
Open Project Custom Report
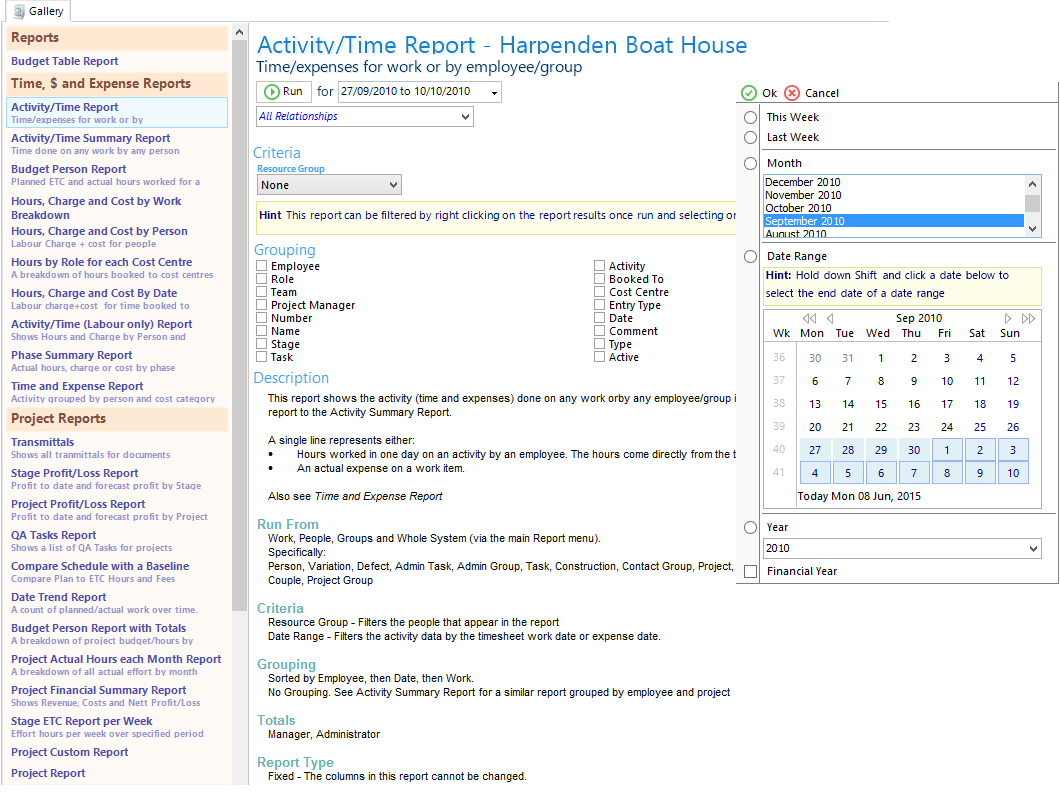(70, 753)
